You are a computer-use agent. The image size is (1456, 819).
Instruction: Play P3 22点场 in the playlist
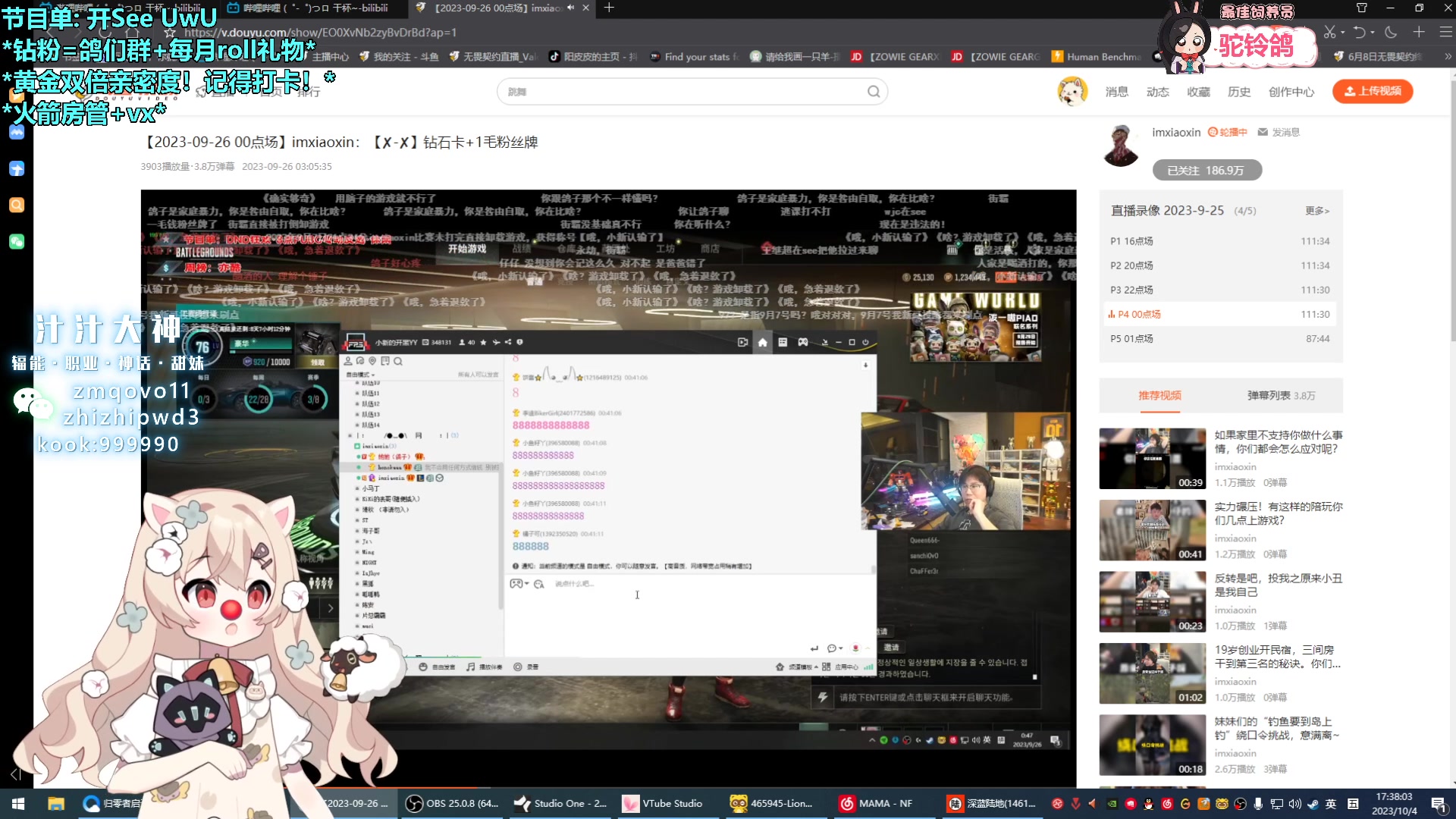click(x=1220, y=290)
